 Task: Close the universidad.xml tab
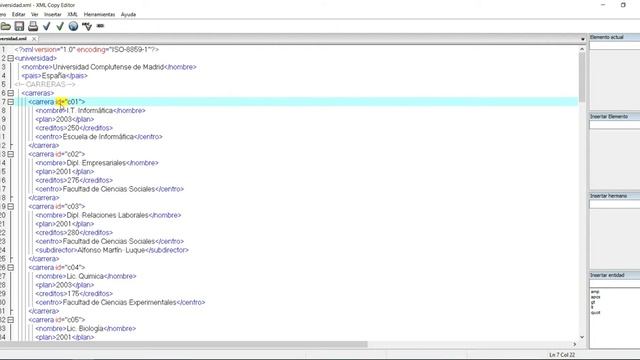[34, 39]
